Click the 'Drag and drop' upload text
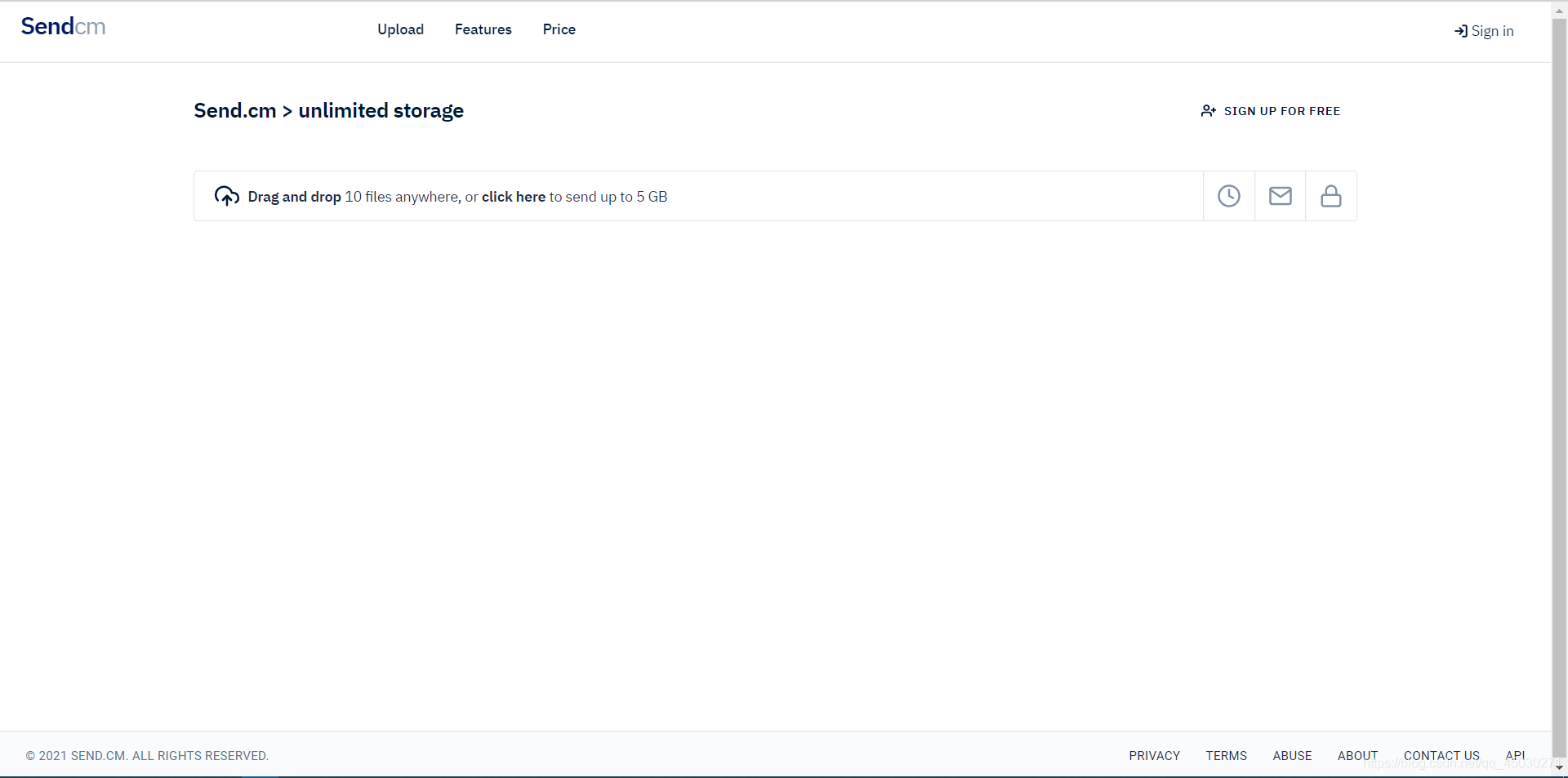This screenshot has height=778, width=1568. point(294,197)
